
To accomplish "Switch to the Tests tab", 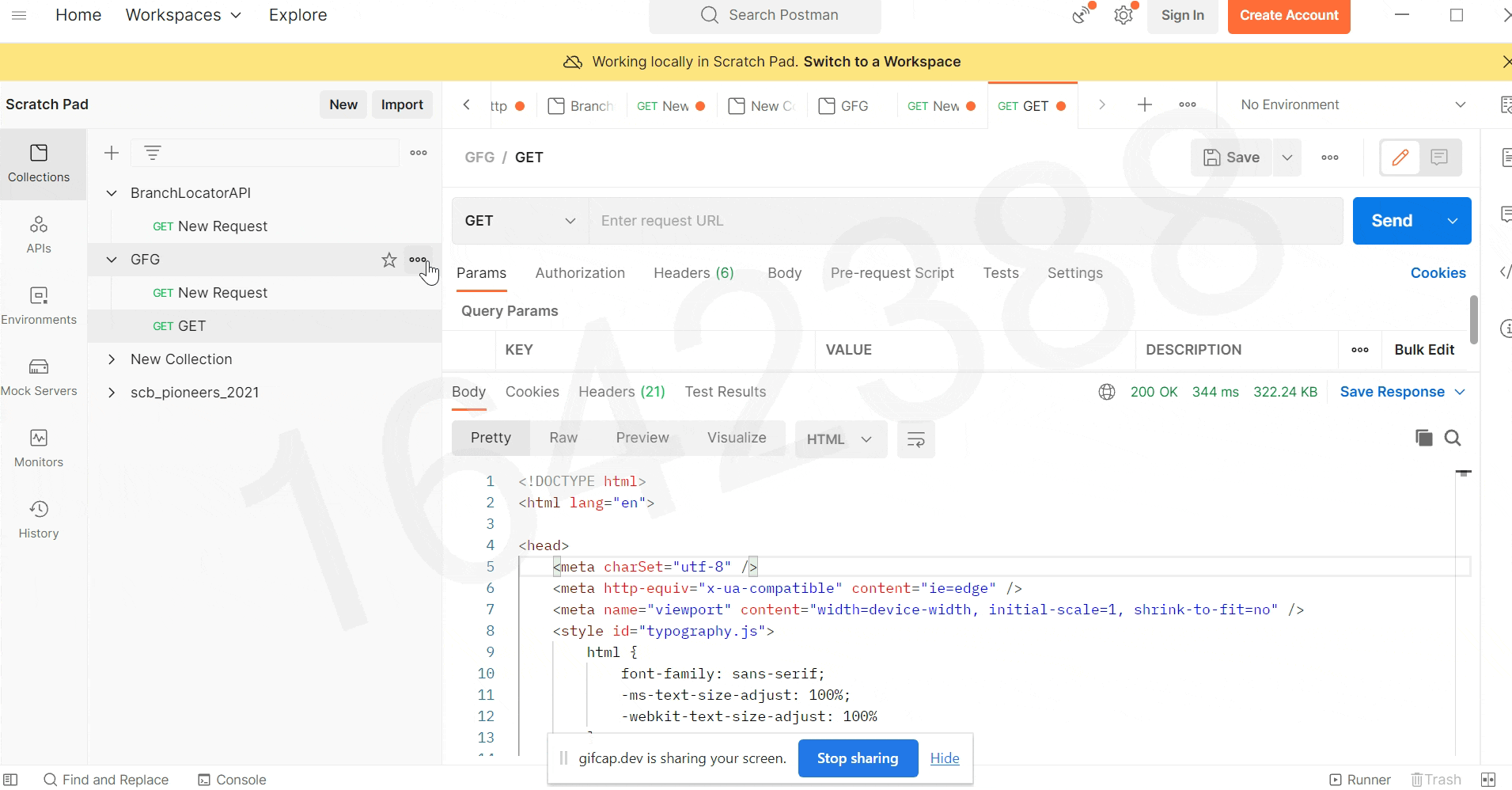I will click(1001, 273).
